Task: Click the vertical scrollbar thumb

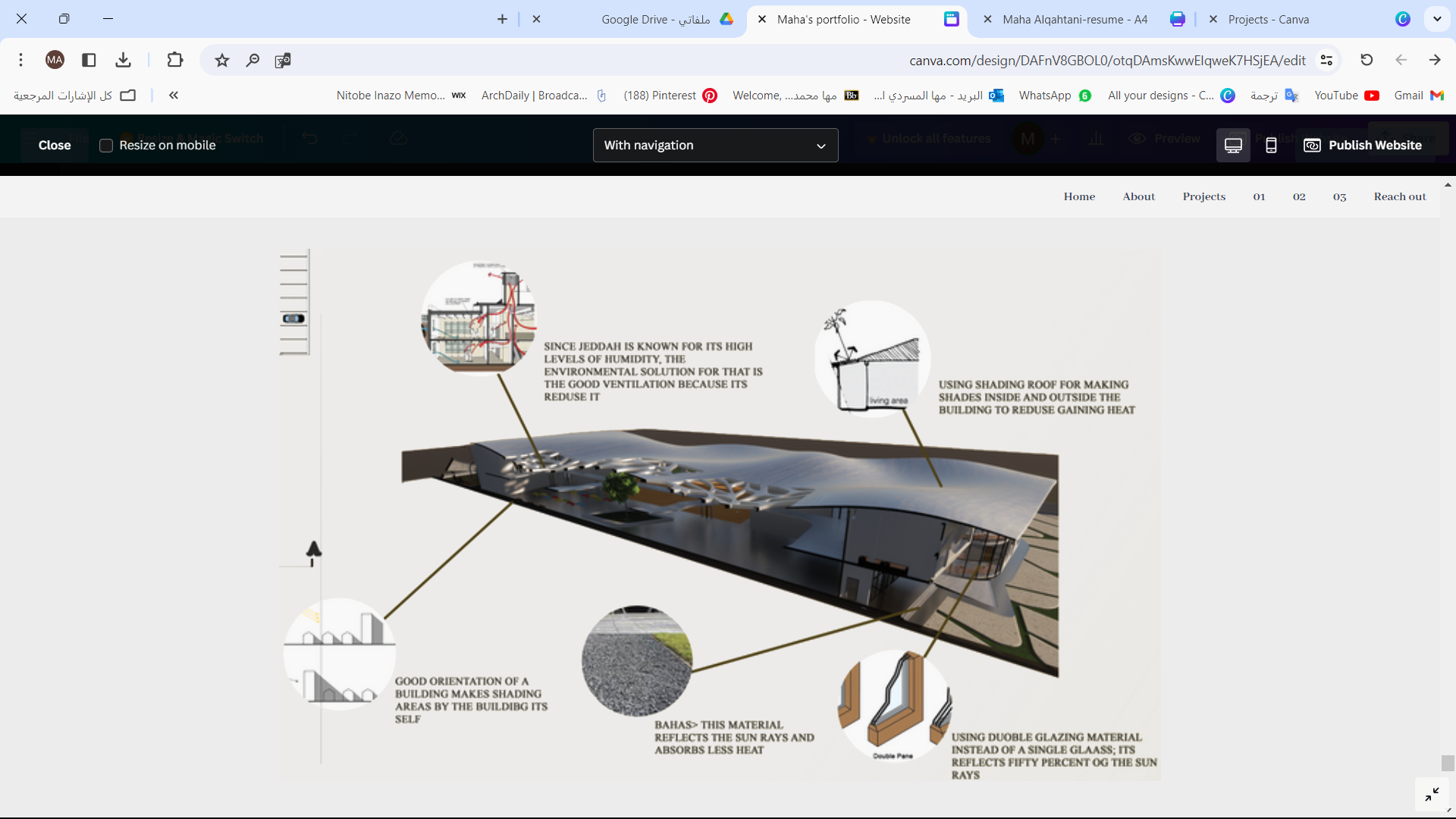Action: pos(1448,763)
